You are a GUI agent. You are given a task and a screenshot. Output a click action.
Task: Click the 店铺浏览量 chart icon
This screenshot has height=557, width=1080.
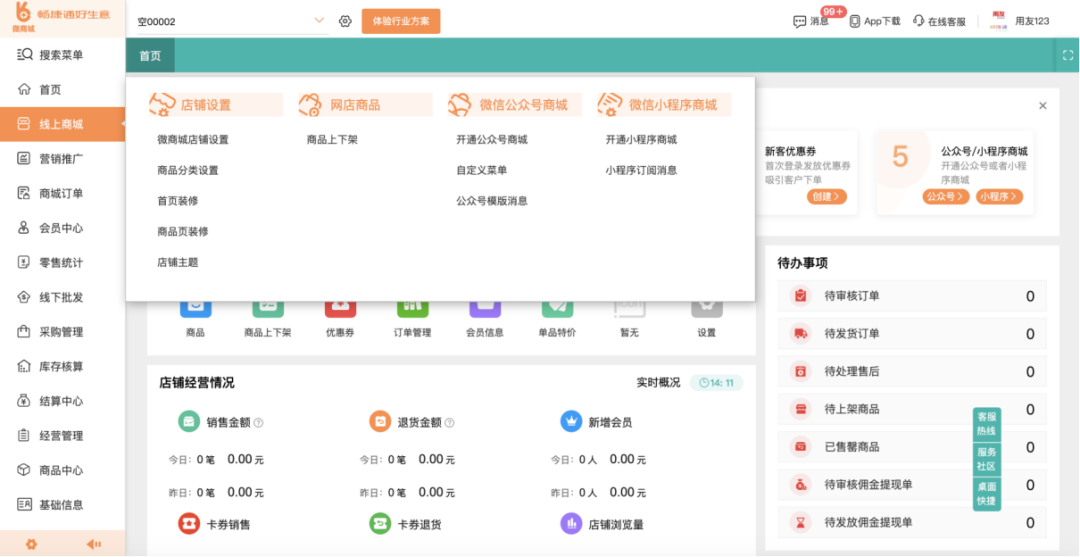click(572, 524)
